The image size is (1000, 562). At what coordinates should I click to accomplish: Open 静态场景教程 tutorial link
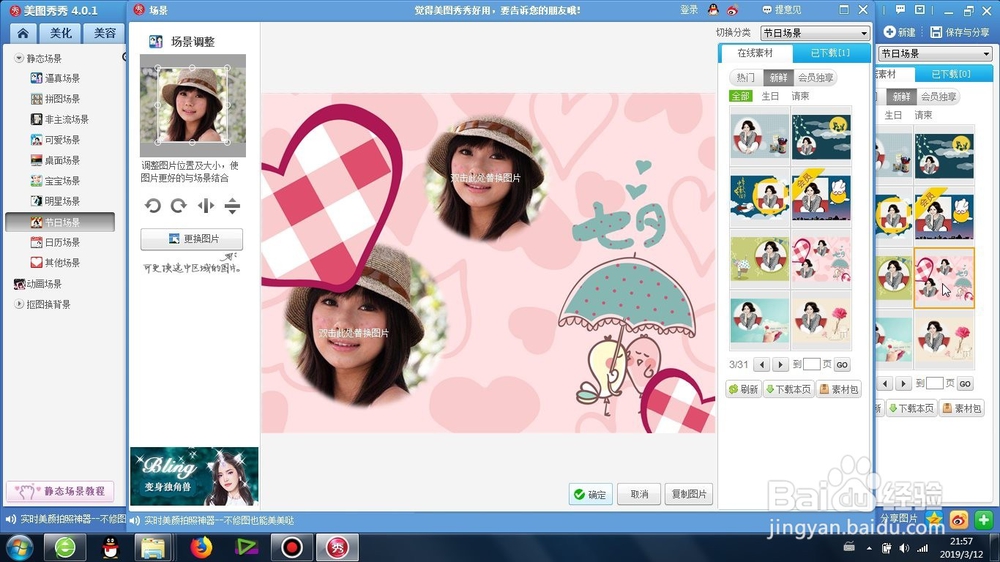coord(60,491)
